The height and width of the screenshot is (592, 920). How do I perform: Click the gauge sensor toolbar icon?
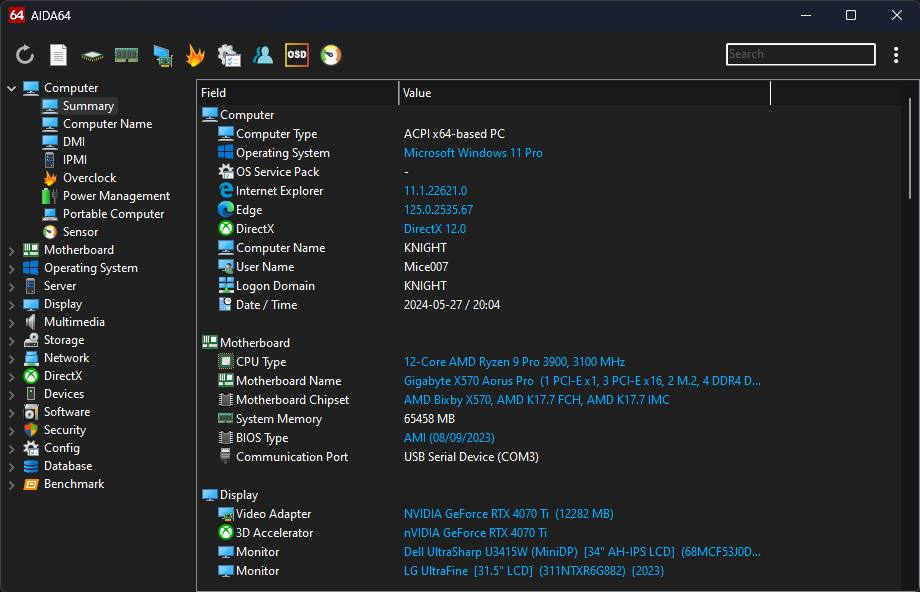(331, 55)
